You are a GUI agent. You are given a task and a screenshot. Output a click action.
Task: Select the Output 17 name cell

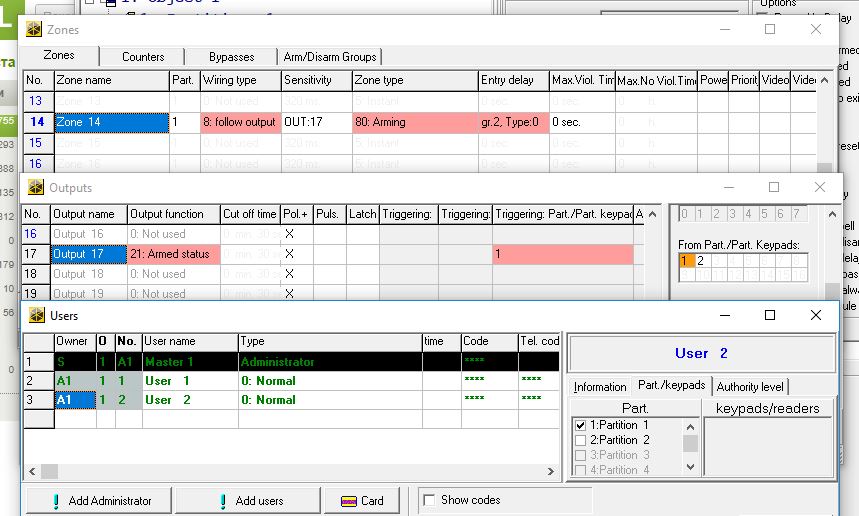point(89,254)
